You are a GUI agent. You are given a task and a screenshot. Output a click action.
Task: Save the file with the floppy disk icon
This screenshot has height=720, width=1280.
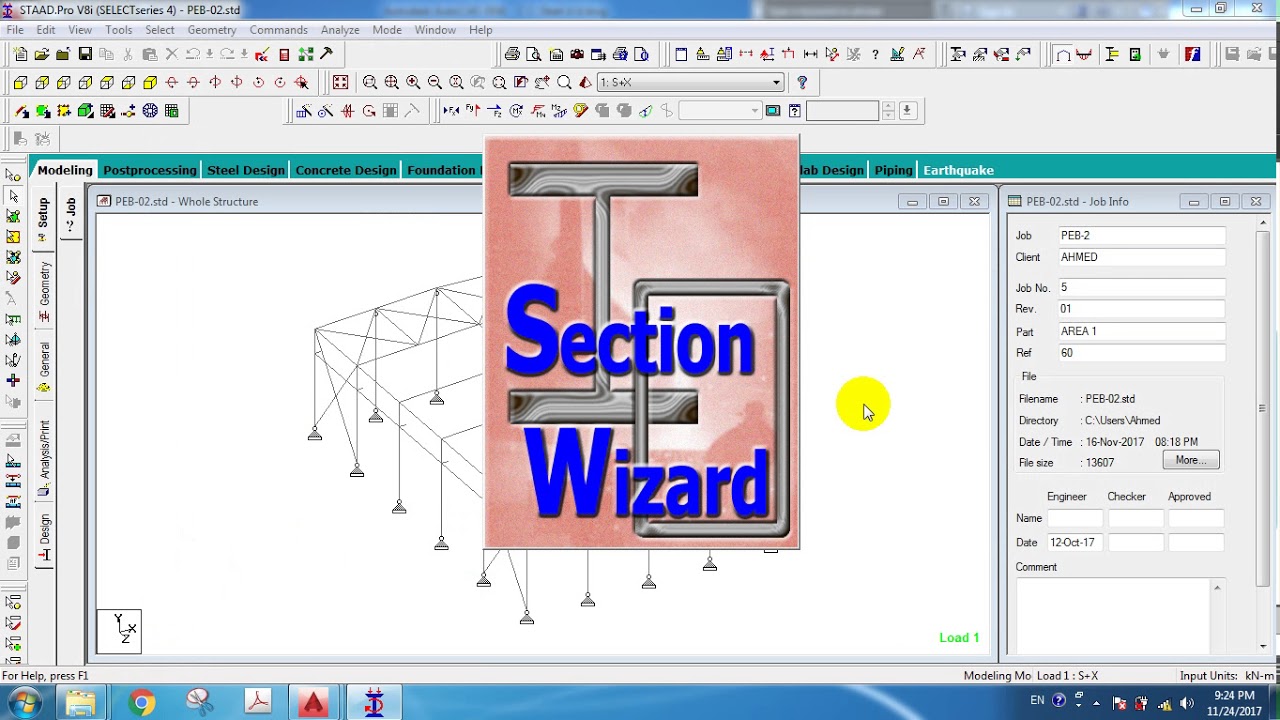point(85,54)
